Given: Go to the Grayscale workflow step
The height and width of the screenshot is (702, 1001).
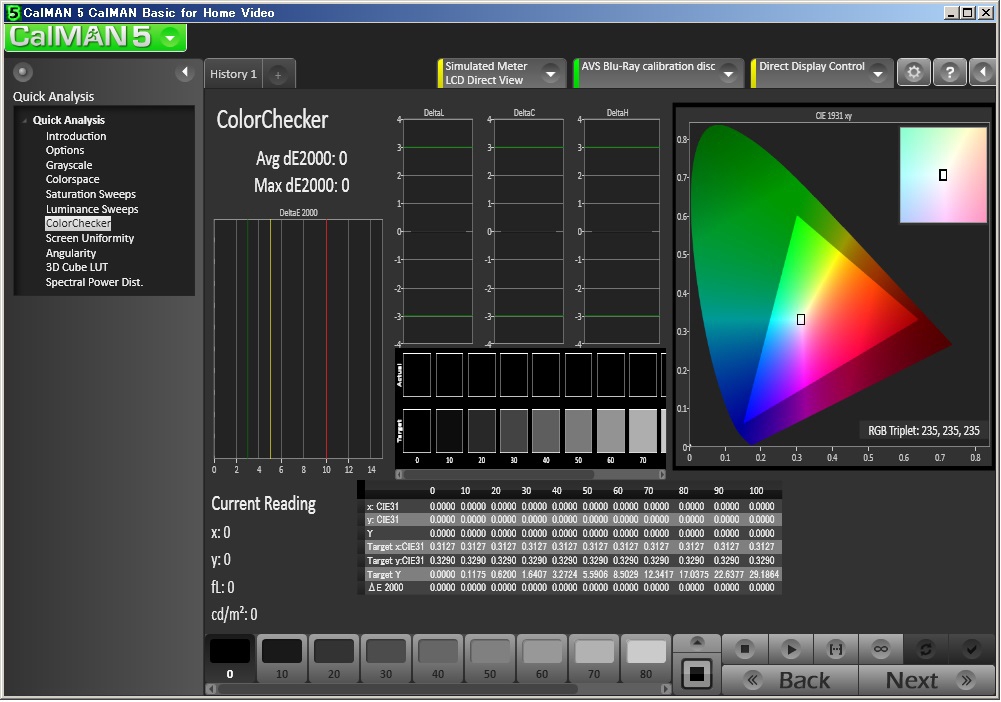Looking at the screenshot, I should tap(69, 165).
